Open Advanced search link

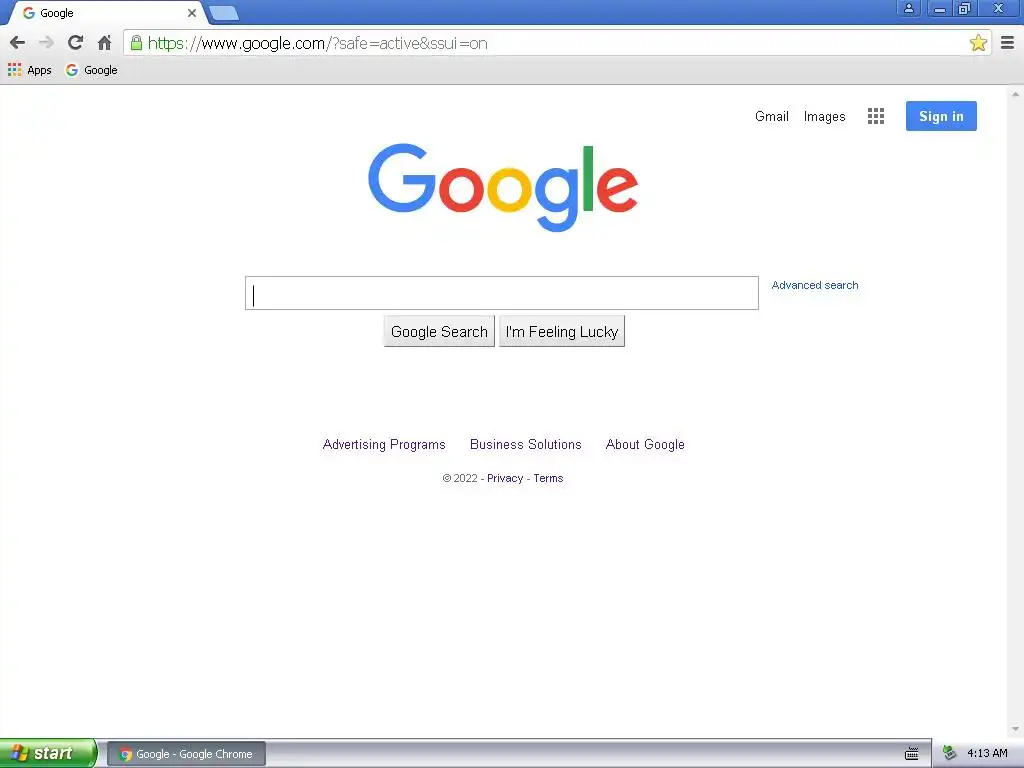(815, 285)
